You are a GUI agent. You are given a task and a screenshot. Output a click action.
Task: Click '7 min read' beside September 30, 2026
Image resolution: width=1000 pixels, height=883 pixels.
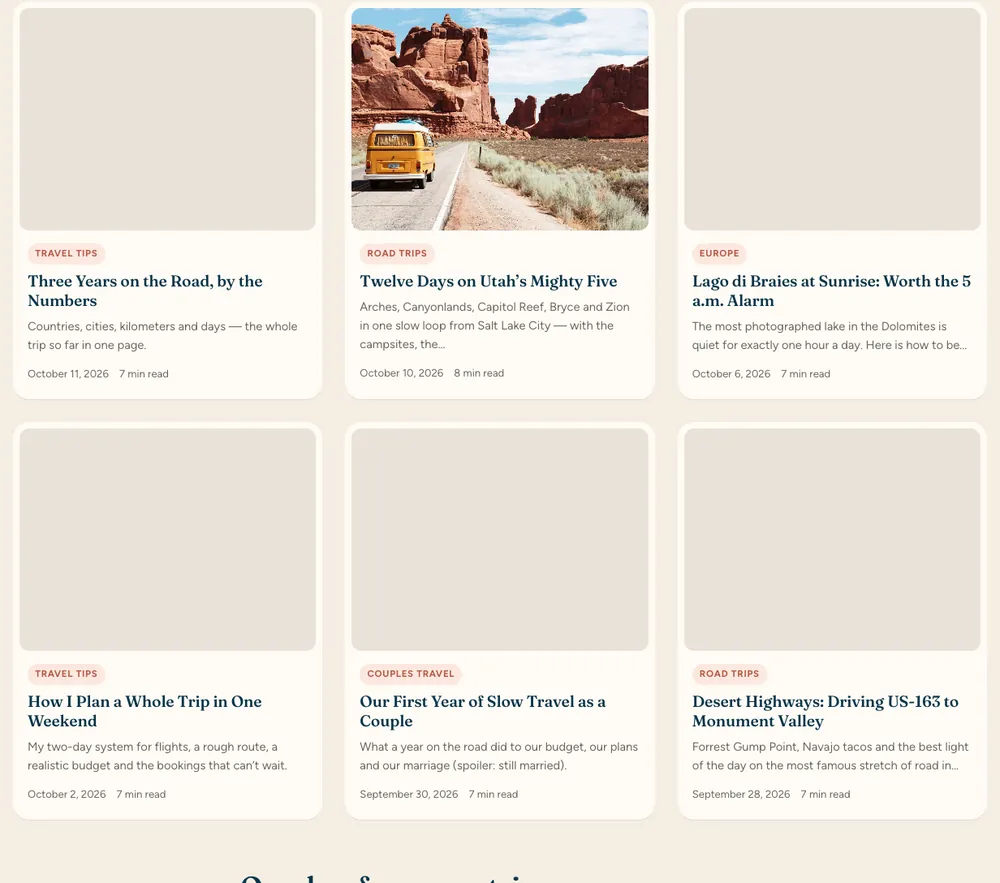[x=493, y=794]
